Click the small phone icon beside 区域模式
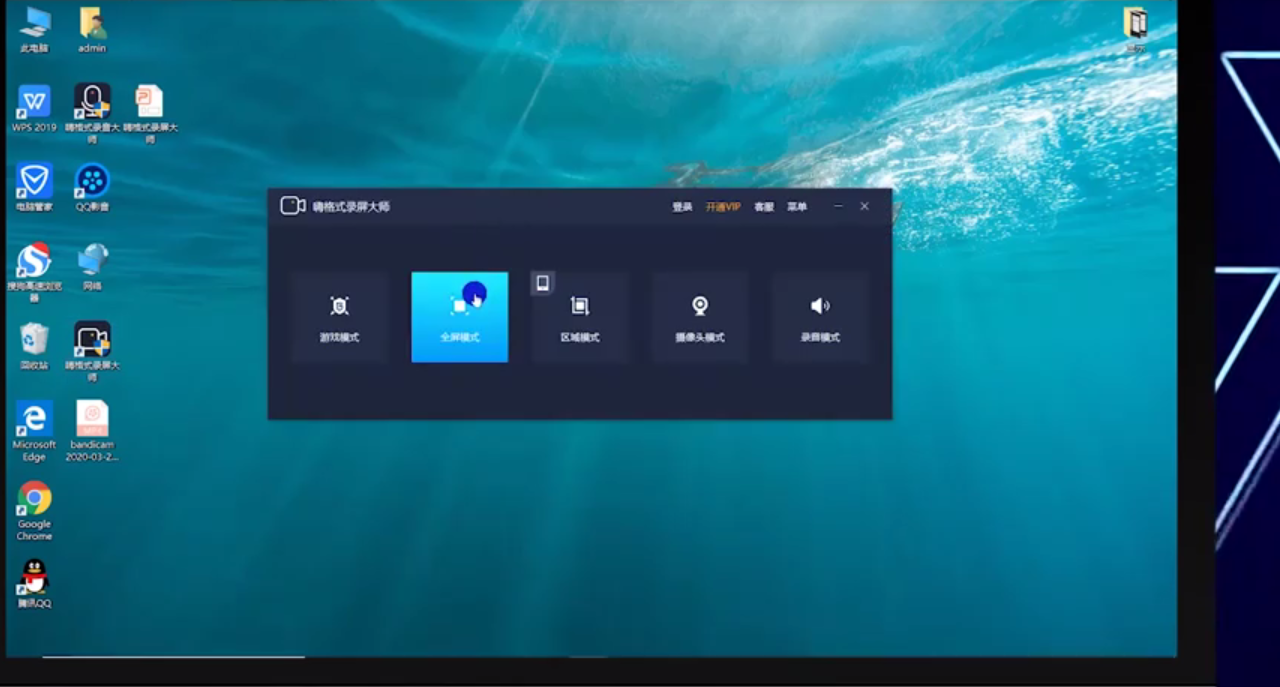The width and height of the screenshot is (1280, 687). pos(542,283)
